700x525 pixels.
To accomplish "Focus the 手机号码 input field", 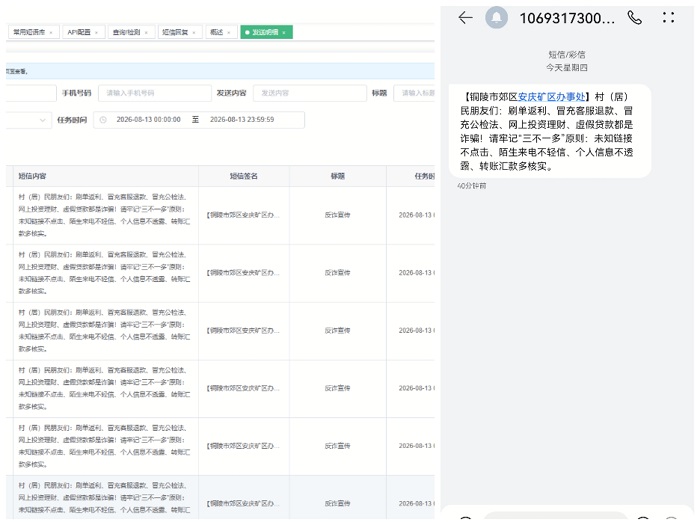I will (x=154, y=93).
